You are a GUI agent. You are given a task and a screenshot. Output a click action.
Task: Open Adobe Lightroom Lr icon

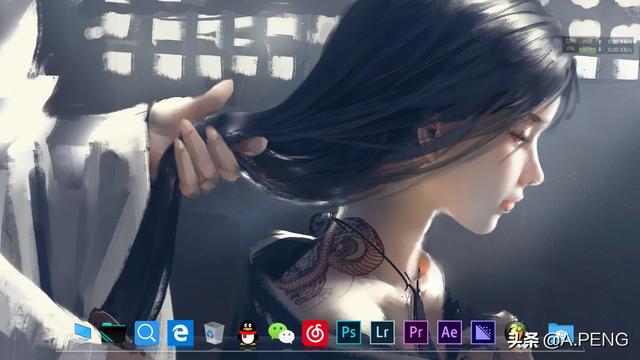point(382,333)
